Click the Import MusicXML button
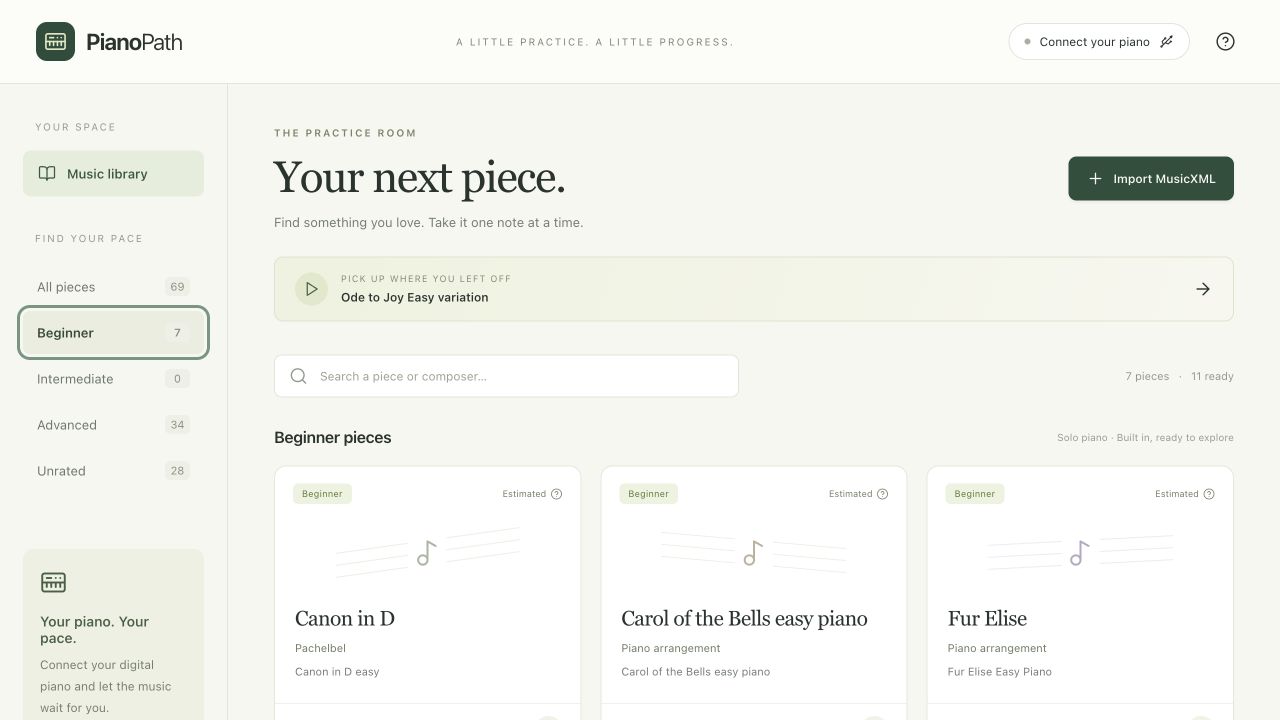 (1151, 179)
